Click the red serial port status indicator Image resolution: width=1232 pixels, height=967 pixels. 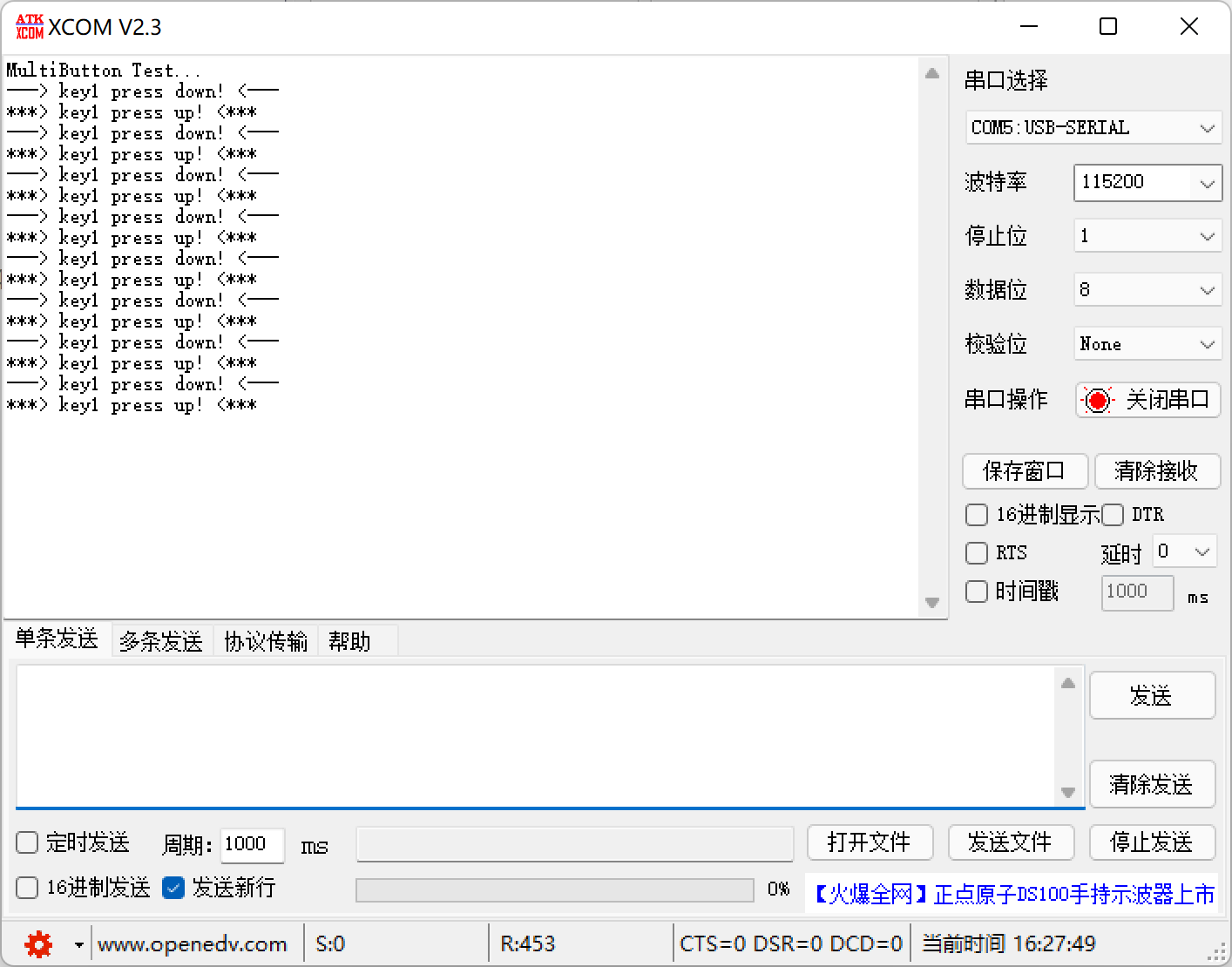pos(1098,400)
